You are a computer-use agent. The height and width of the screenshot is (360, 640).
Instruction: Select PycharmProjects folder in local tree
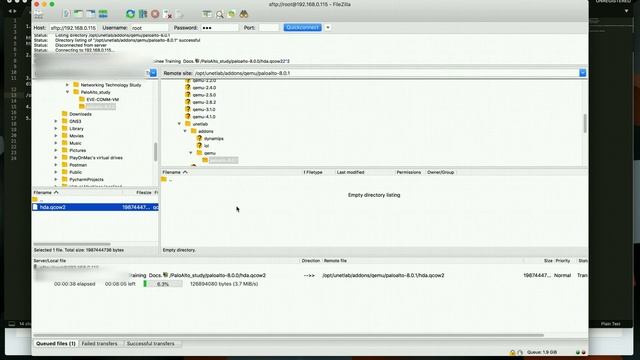pos(86,180)
